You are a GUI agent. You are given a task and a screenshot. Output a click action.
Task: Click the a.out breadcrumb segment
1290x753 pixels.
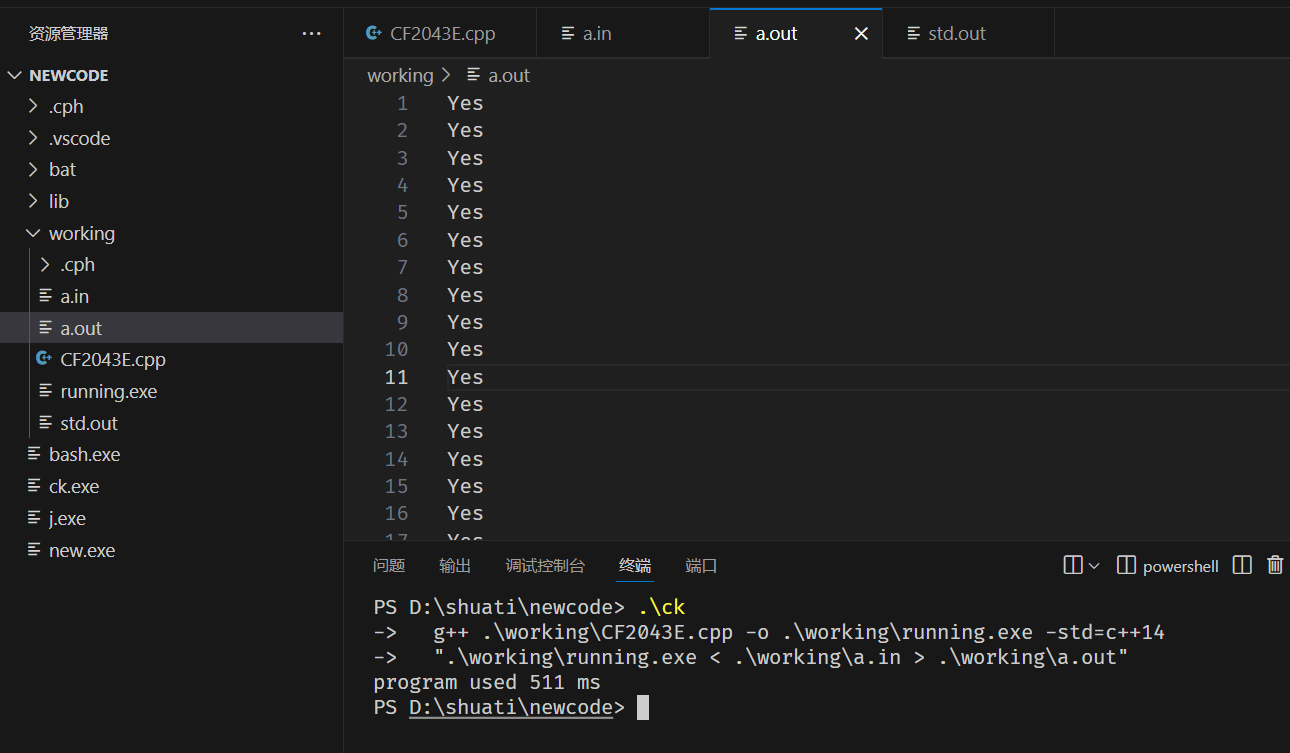click(x=509, y=75)
